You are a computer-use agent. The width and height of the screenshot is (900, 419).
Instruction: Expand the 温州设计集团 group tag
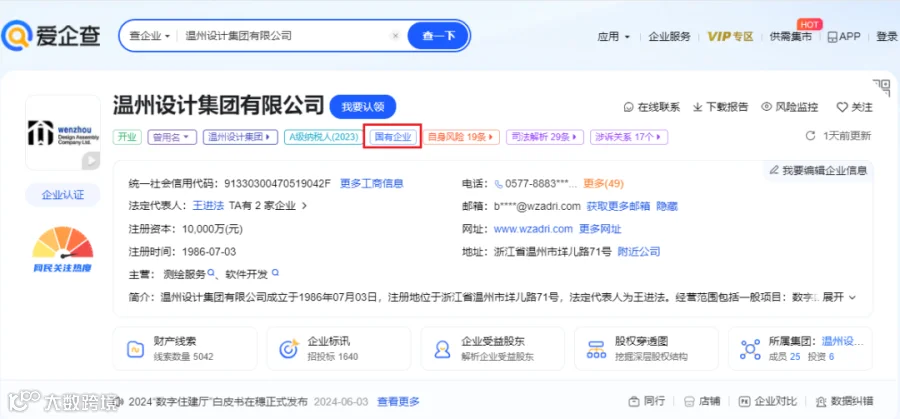click(x=240, y=137)
